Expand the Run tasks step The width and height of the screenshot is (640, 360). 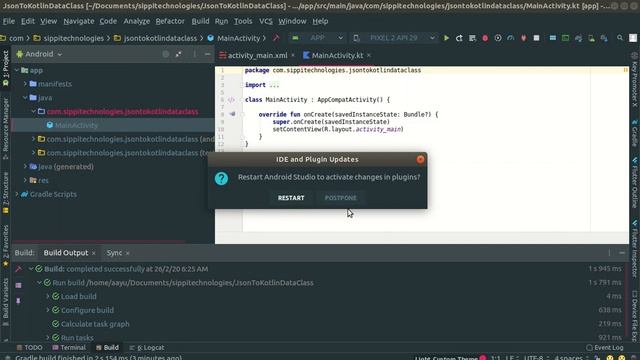tap(48, 338)
